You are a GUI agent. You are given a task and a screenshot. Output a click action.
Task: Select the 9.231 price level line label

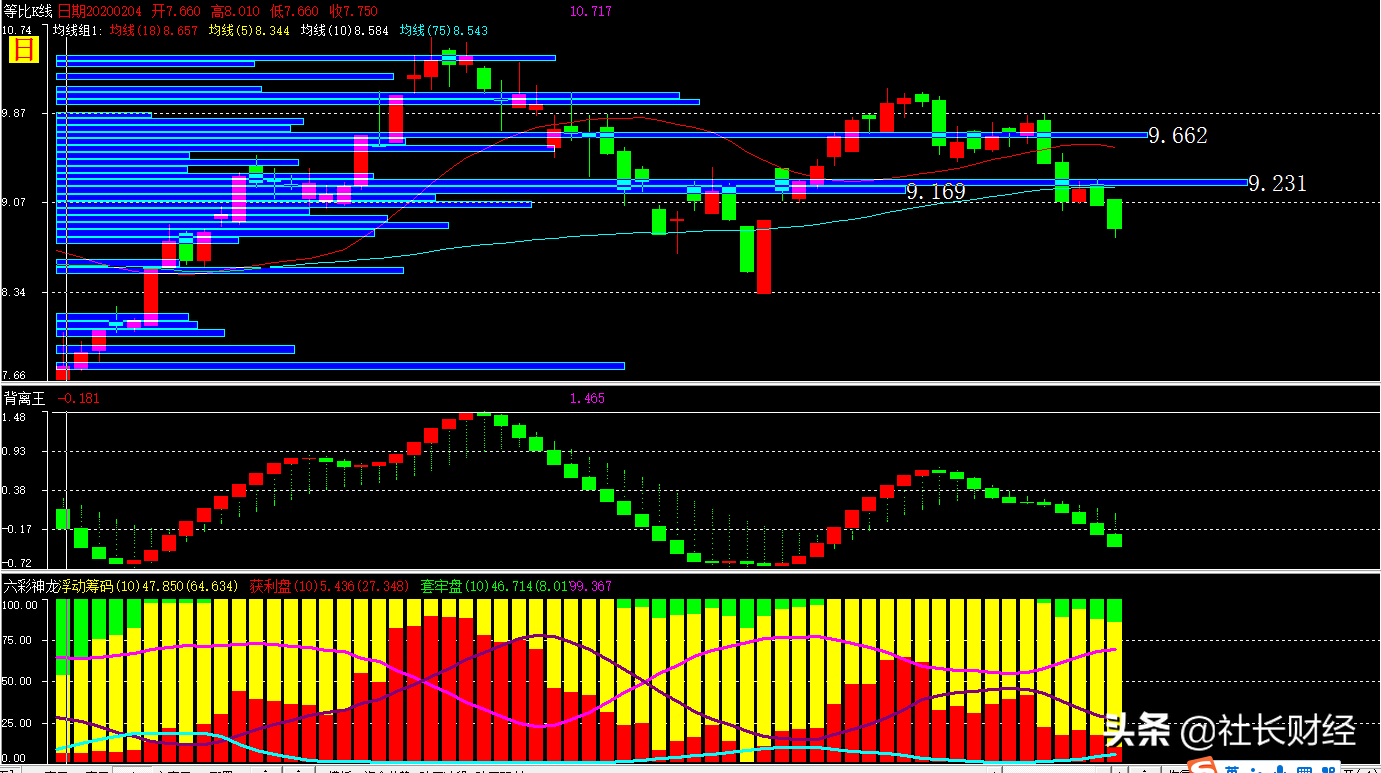[1277, 183]
